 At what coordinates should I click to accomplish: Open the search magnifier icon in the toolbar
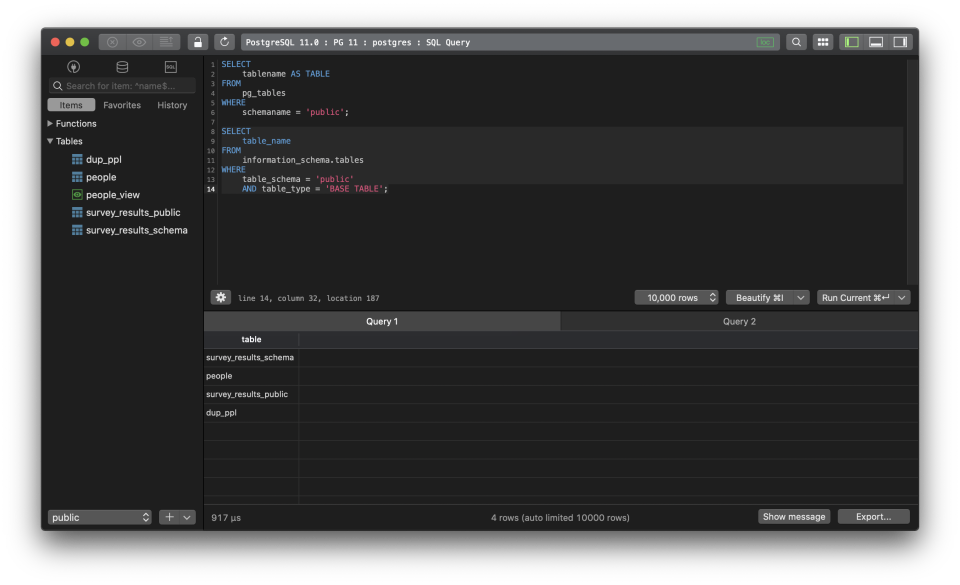(x=796, y=42)
